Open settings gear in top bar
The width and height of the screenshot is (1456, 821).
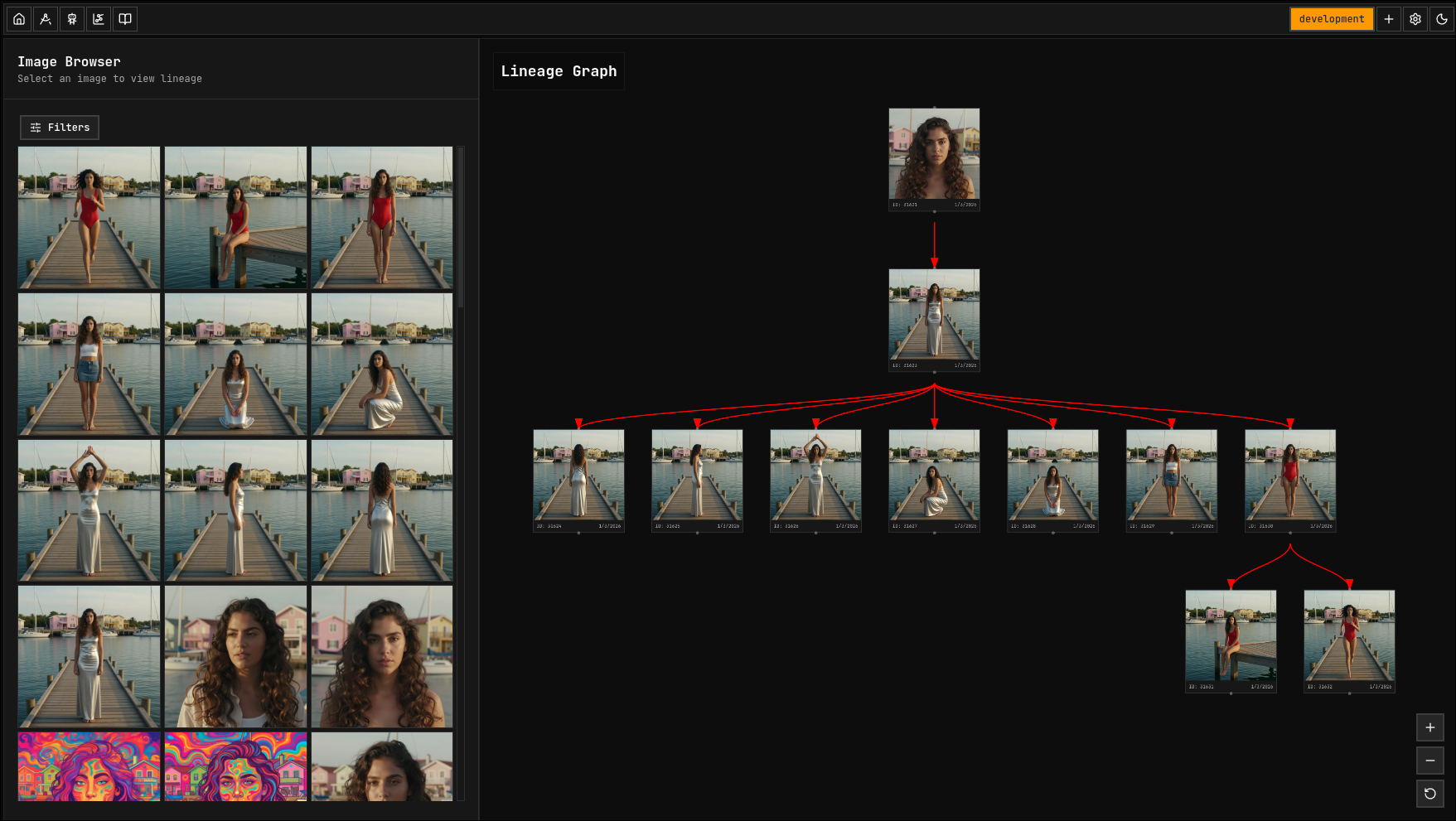pyautogui.click(x=1415, y=19)
